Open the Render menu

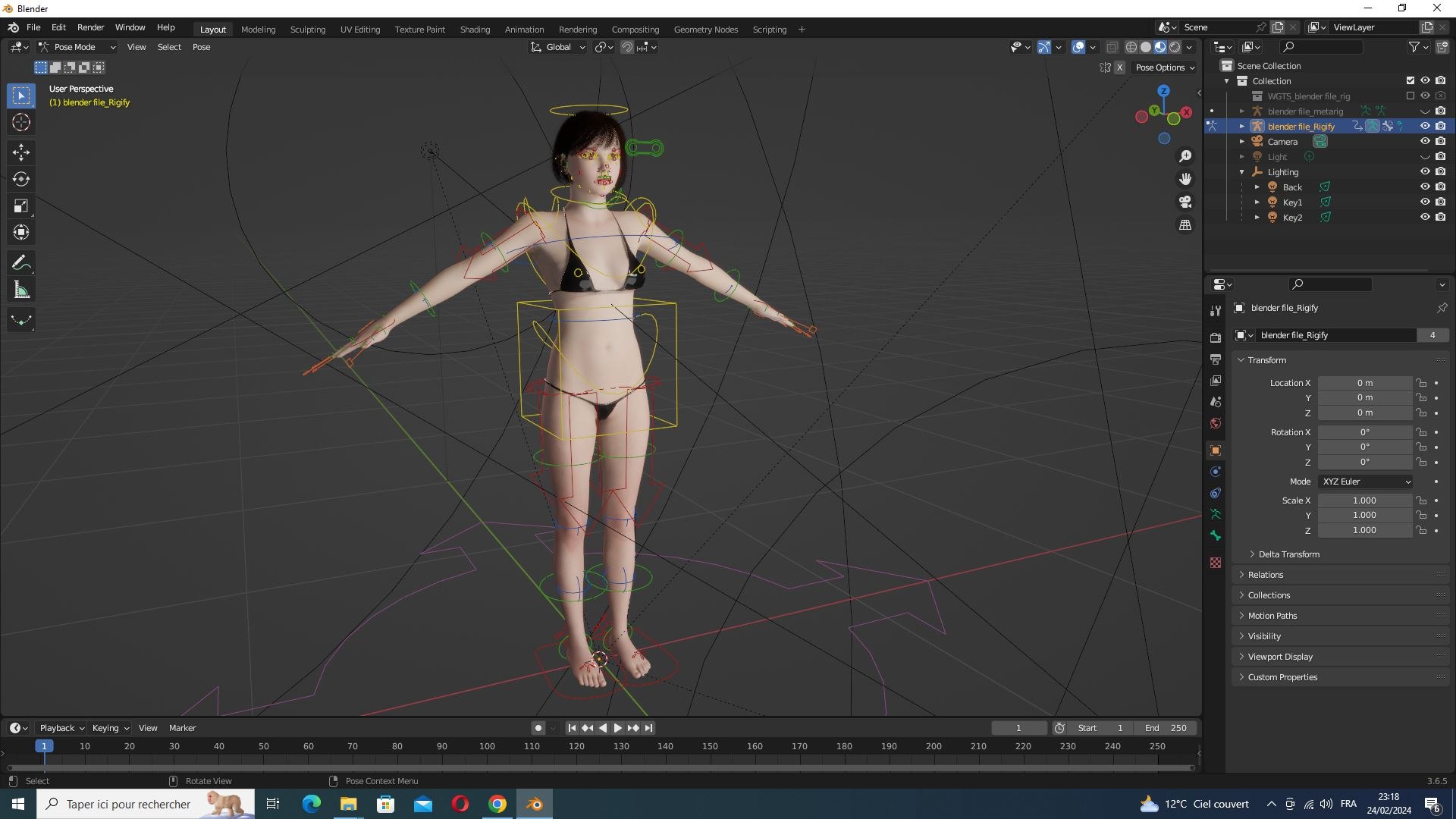(x=90, y=27)
